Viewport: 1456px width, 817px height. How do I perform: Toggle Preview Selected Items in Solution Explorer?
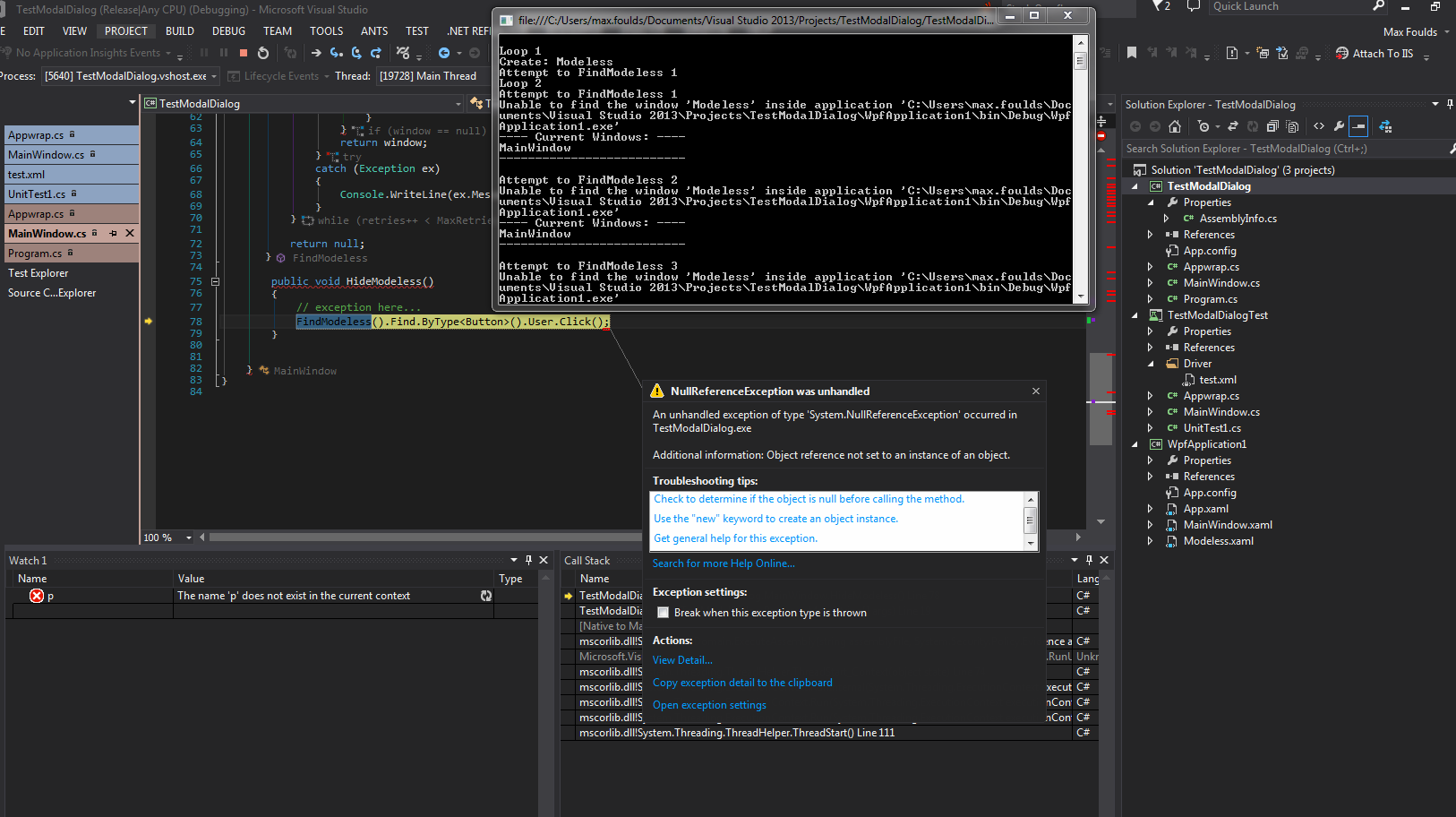click(x=1358, y=126)
